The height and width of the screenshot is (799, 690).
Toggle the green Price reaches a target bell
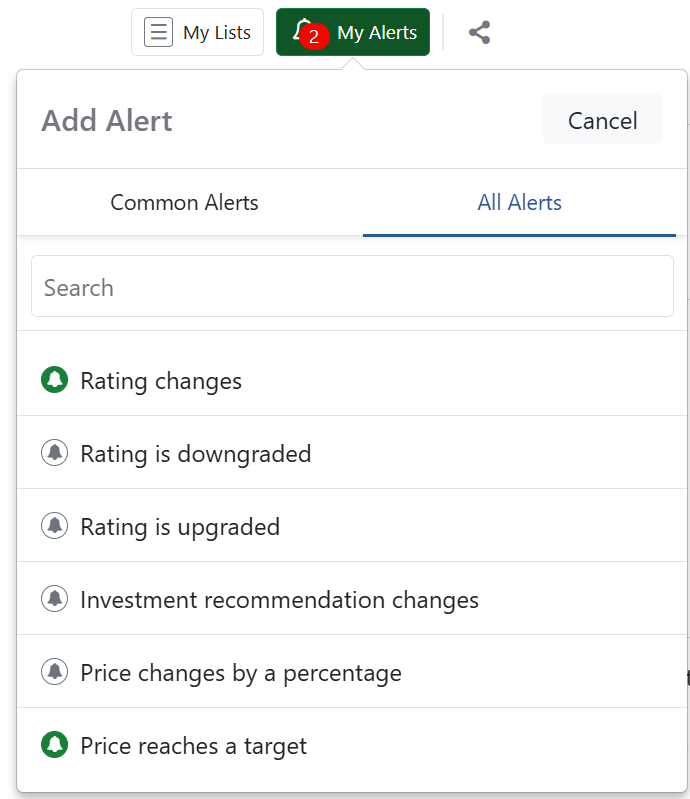point(55,744)
